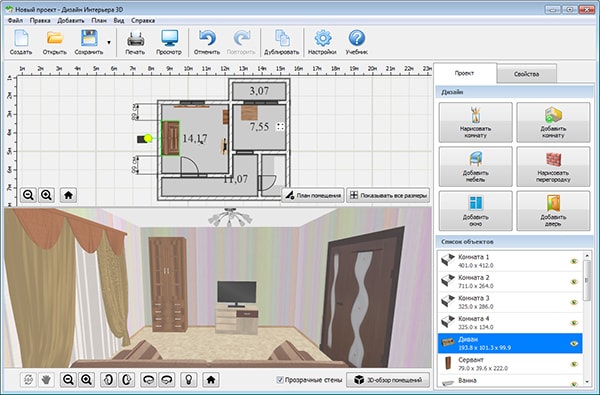Open Настройки gear settings
Viewport: 600px width, 395px height.
point(323,42)
